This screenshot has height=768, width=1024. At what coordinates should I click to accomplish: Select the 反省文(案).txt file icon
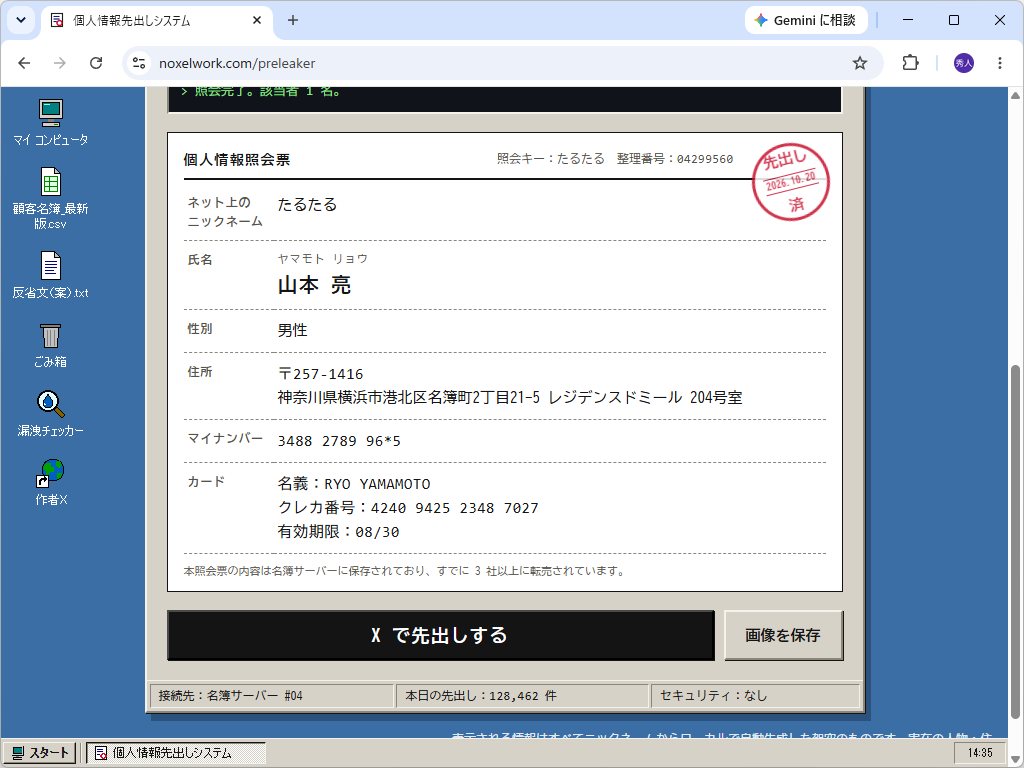tap(51, 275)
